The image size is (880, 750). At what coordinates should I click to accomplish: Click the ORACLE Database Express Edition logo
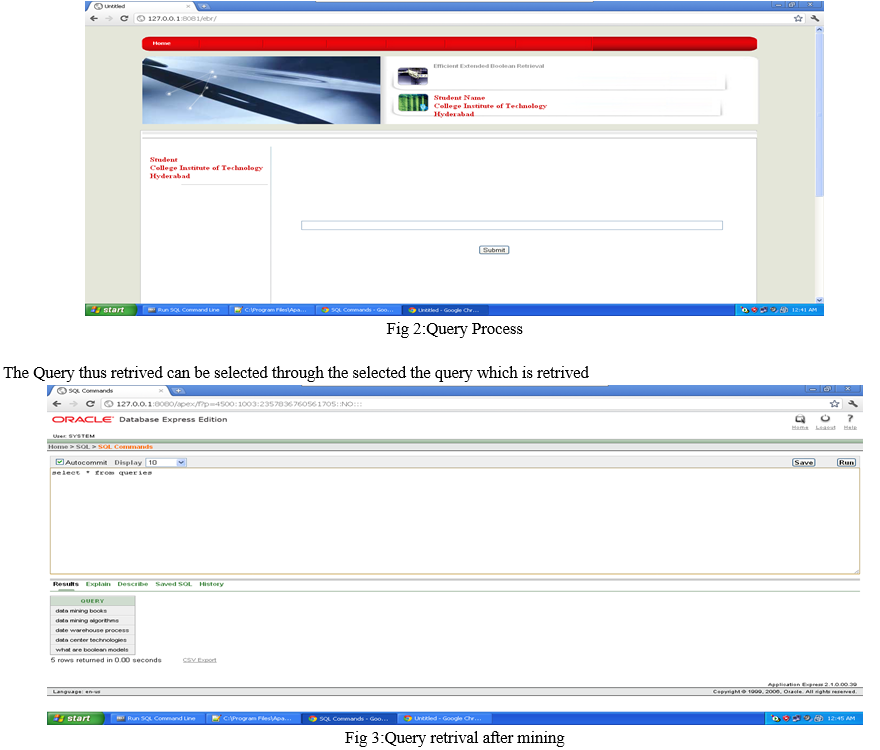coord(139,419)
